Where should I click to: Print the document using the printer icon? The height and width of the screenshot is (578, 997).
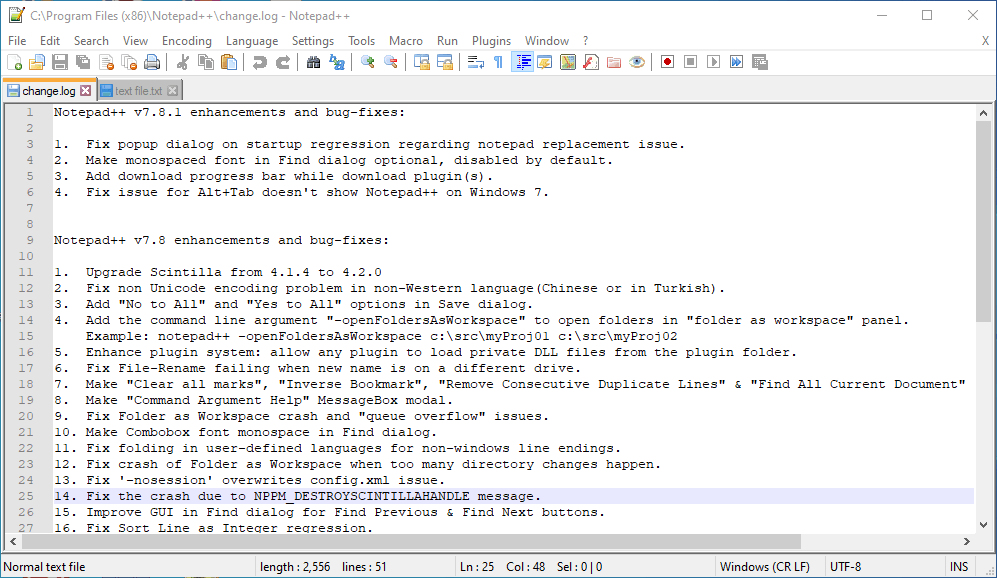pos(152,62)
